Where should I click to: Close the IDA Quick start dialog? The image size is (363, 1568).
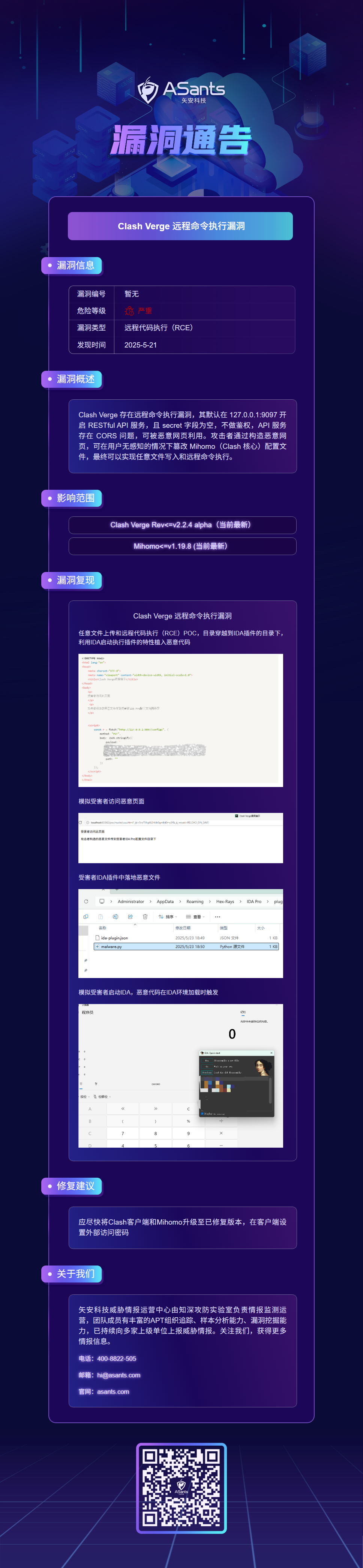coord(272,1053)
